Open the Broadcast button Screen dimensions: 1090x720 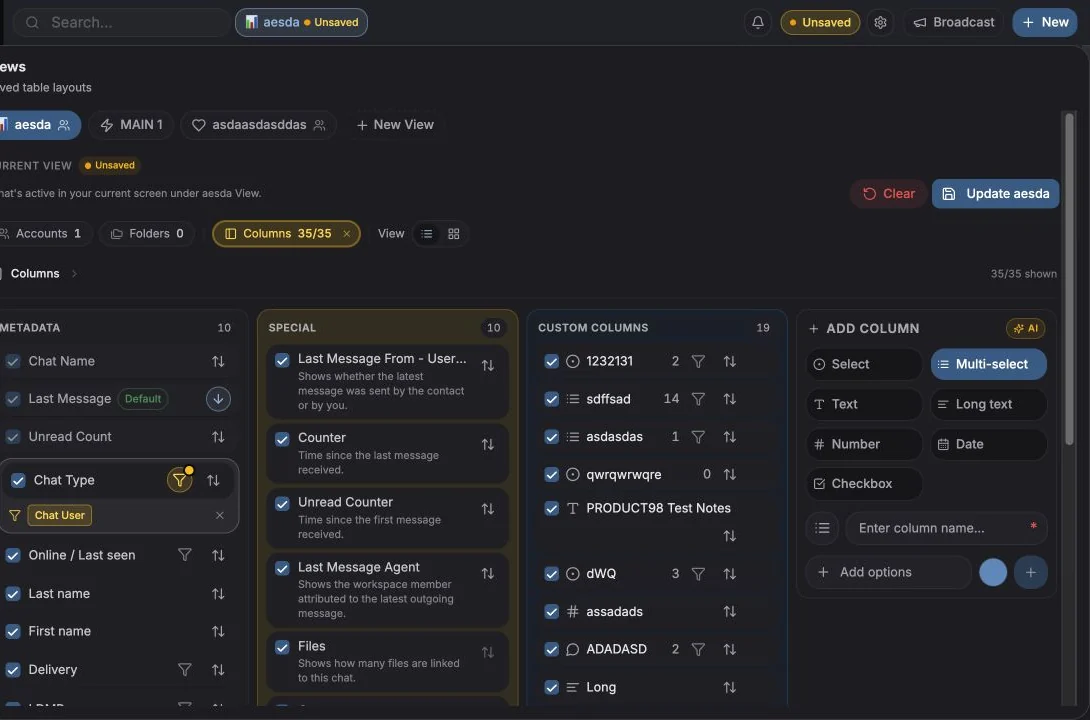click(x=954, y=22)
